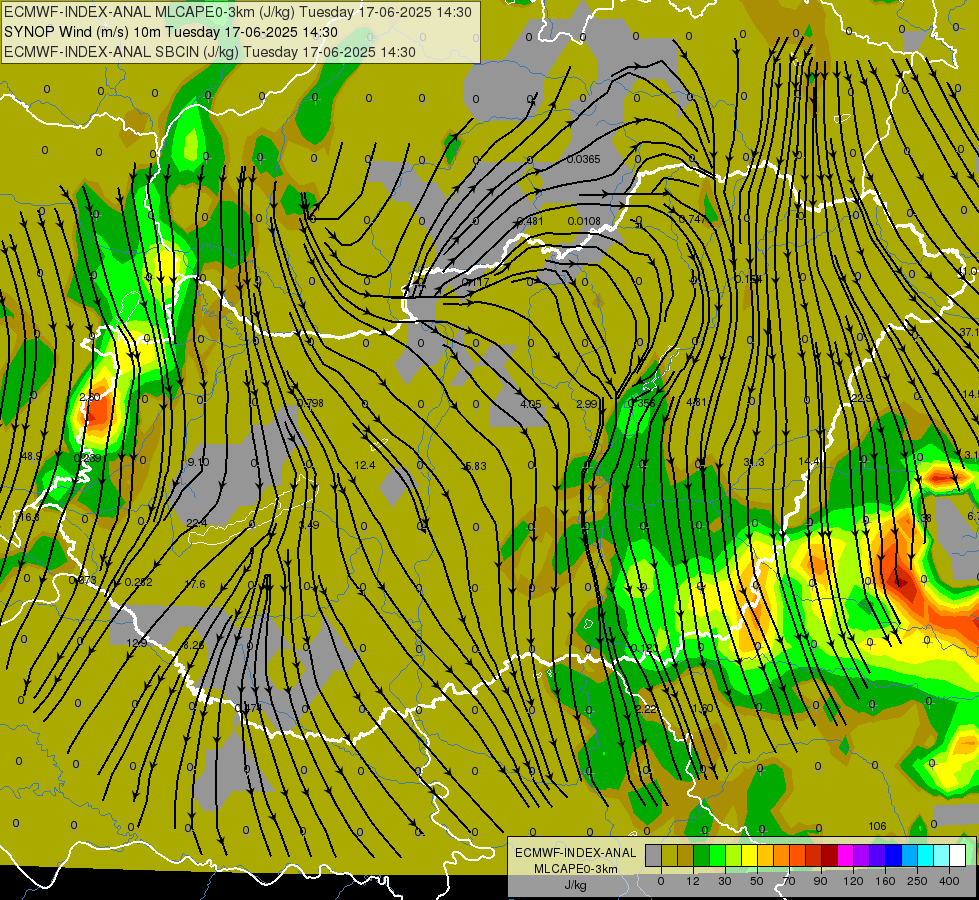979x900 pixels.
Task: Click the map value 0.117
Action: point(476,282)
